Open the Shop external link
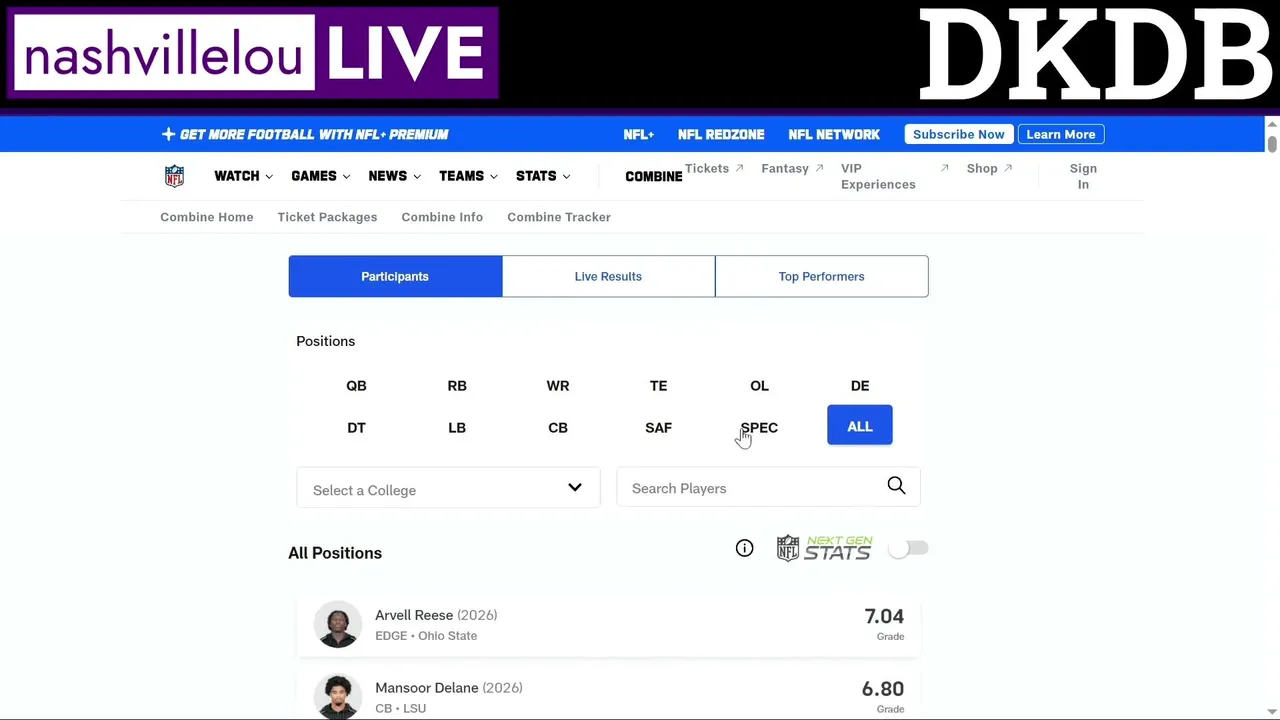Viewport: 1280px width, 720px height. (989, 168)
